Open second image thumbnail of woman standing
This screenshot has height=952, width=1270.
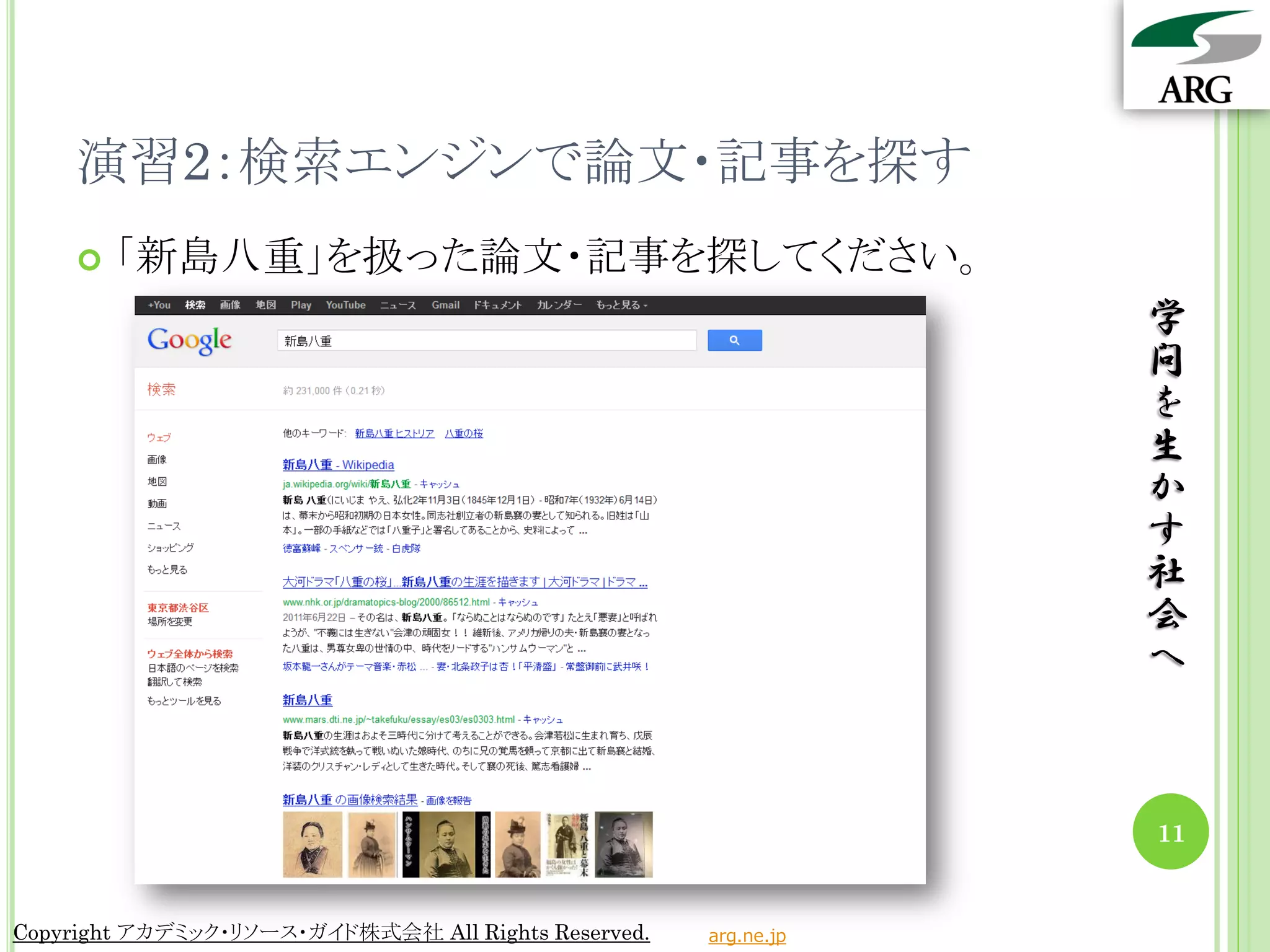coord(372,845)
